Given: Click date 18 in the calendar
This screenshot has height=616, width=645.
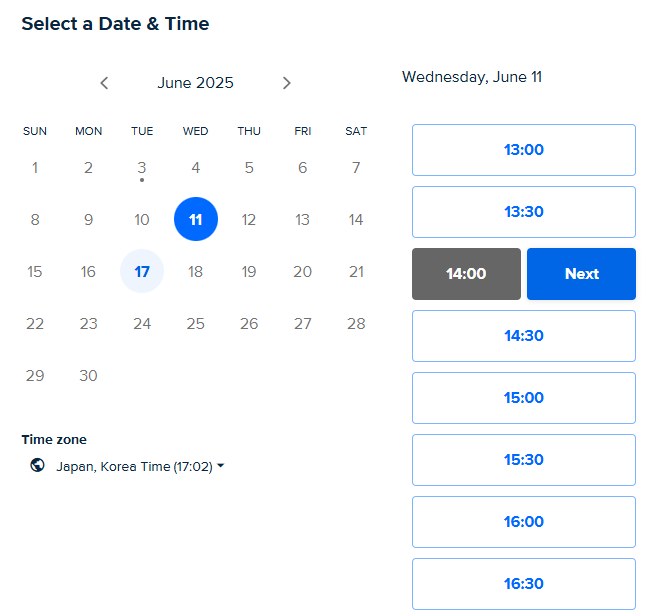Looking at the screenshot, I should pos(196,271).
